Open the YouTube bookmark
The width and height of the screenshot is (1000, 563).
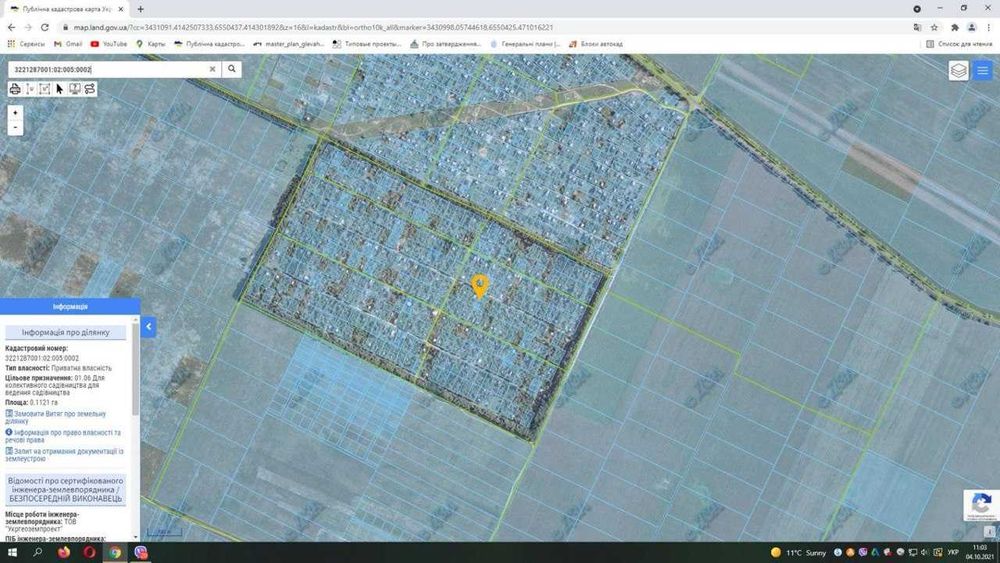[109, 44]
